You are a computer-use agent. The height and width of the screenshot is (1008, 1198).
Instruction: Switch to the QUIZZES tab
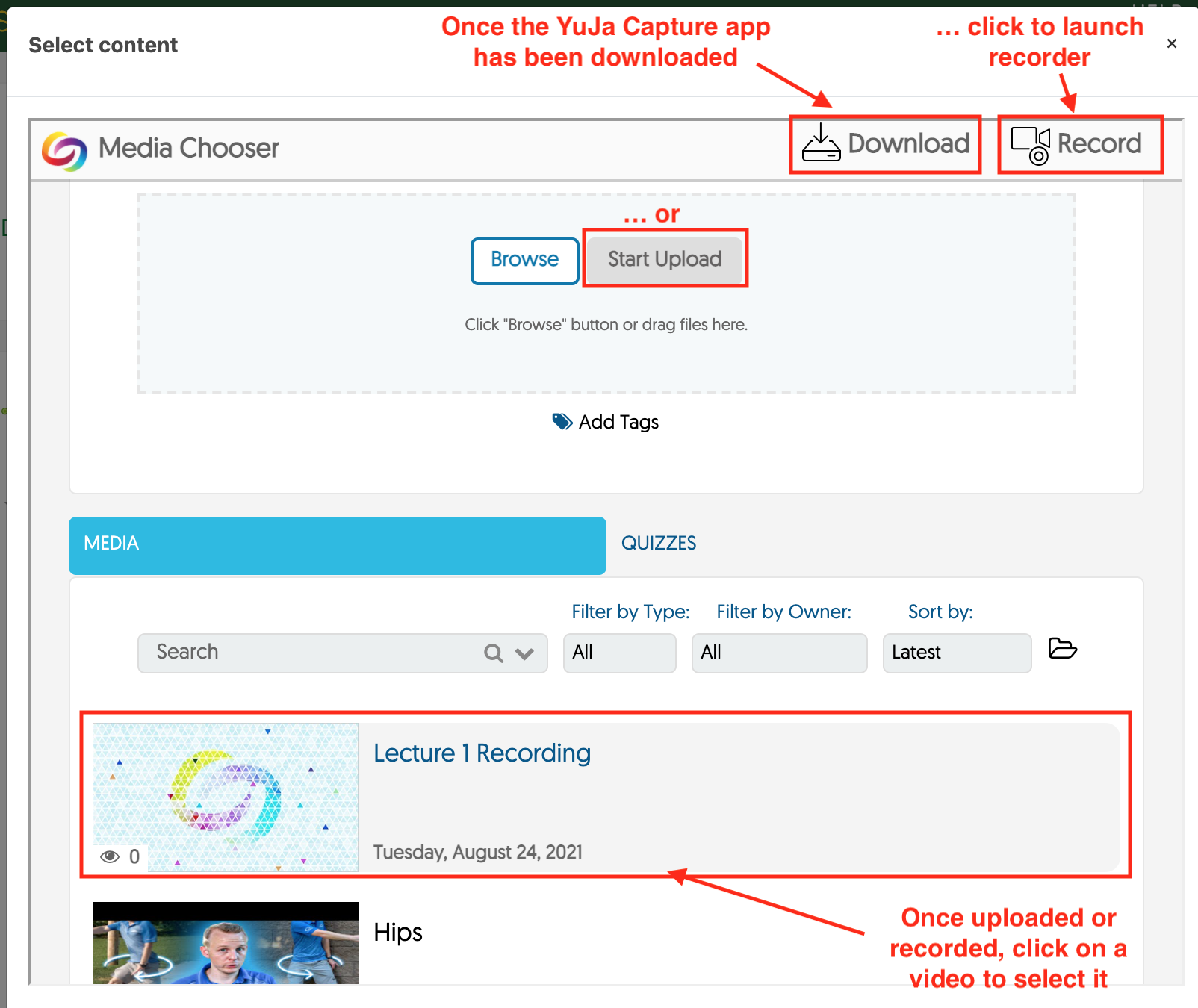point(658,544)
